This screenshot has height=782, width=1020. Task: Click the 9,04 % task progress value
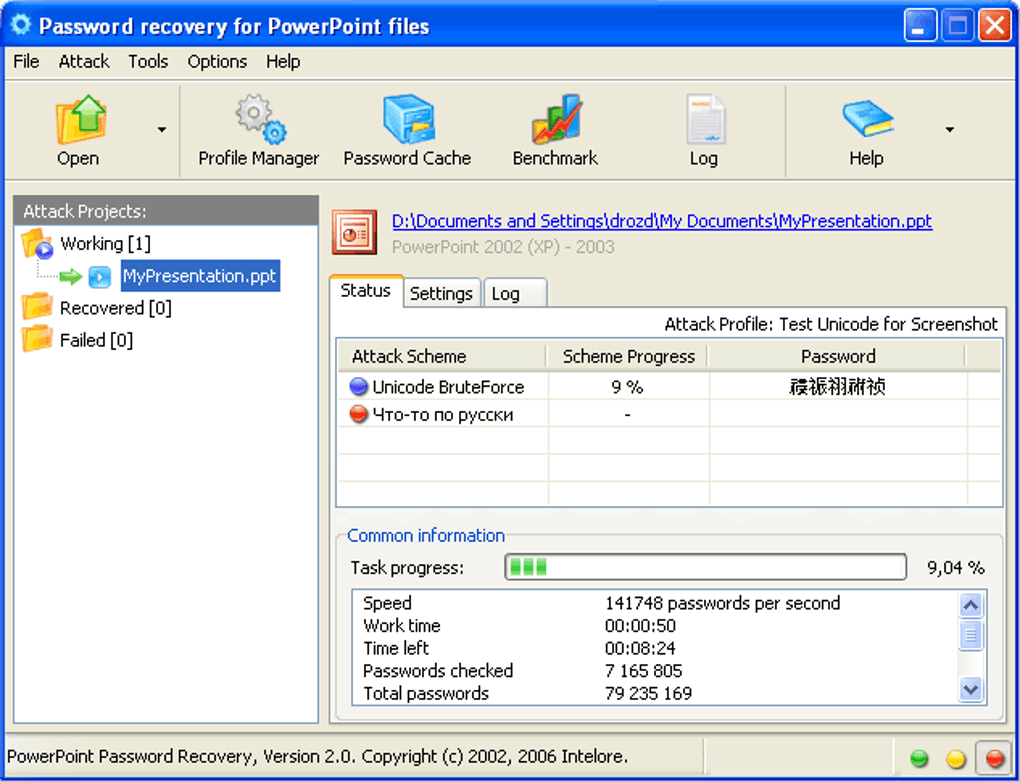pos(956,567)
